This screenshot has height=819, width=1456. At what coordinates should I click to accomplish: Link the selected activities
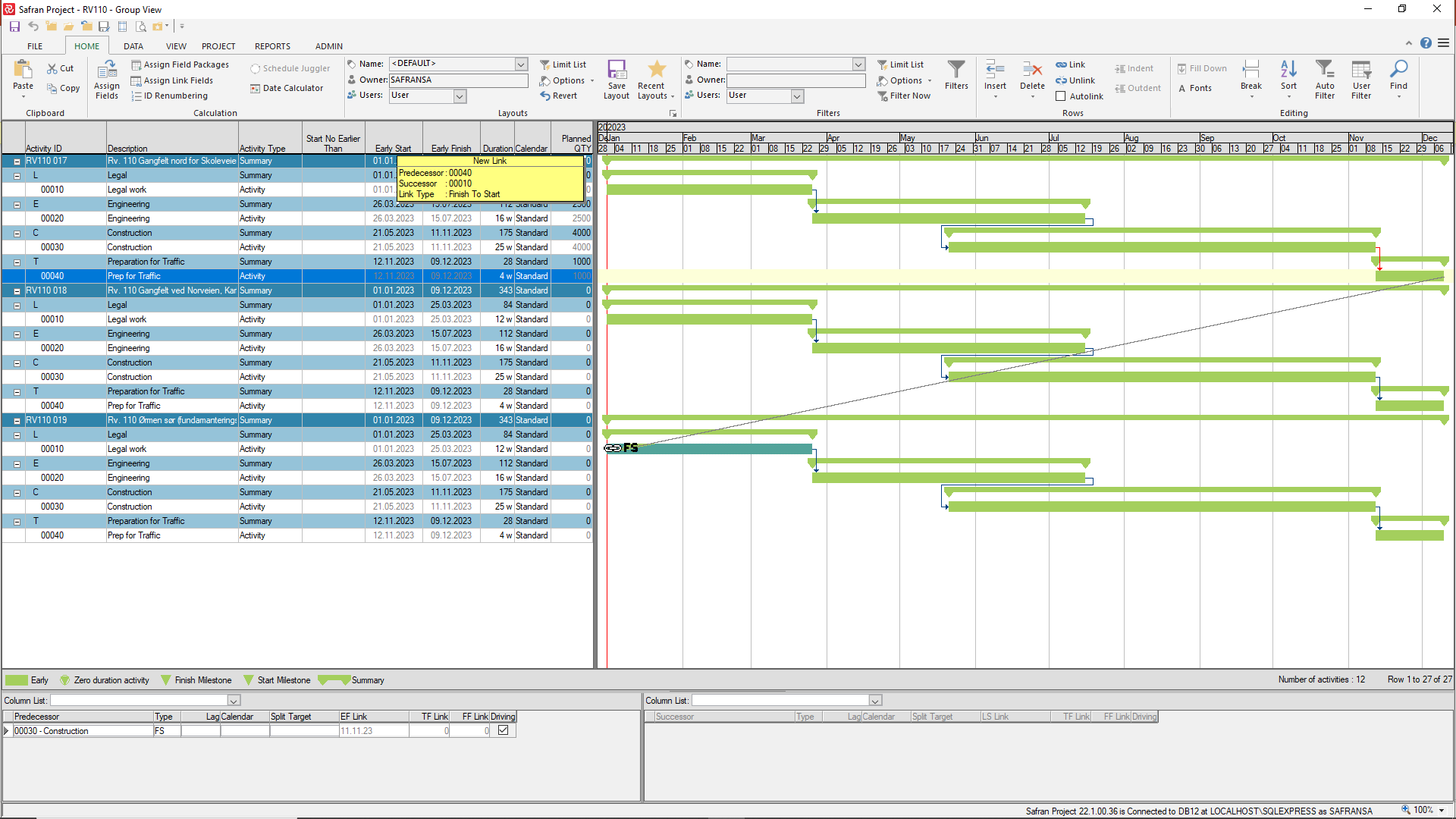1071,64
